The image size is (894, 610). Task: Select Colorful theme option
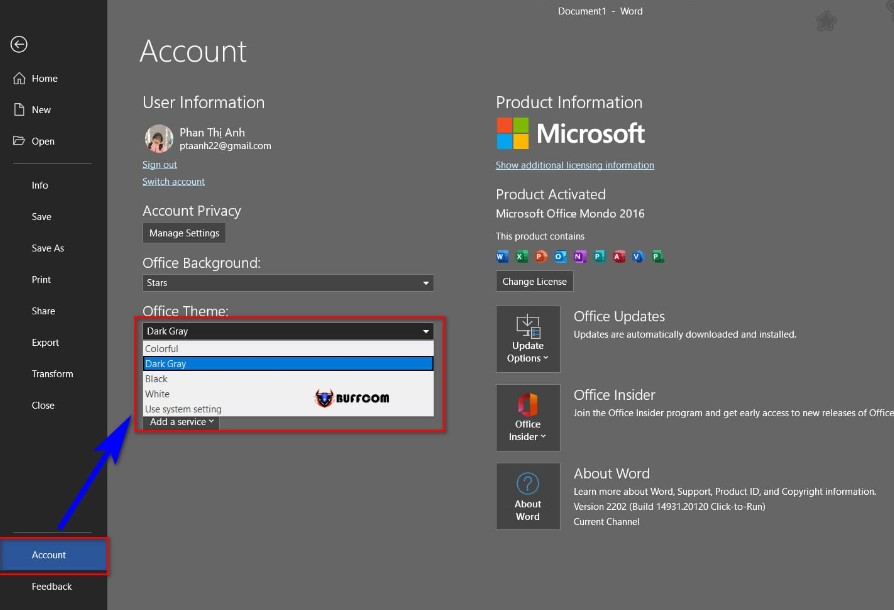tap(288, 348)
